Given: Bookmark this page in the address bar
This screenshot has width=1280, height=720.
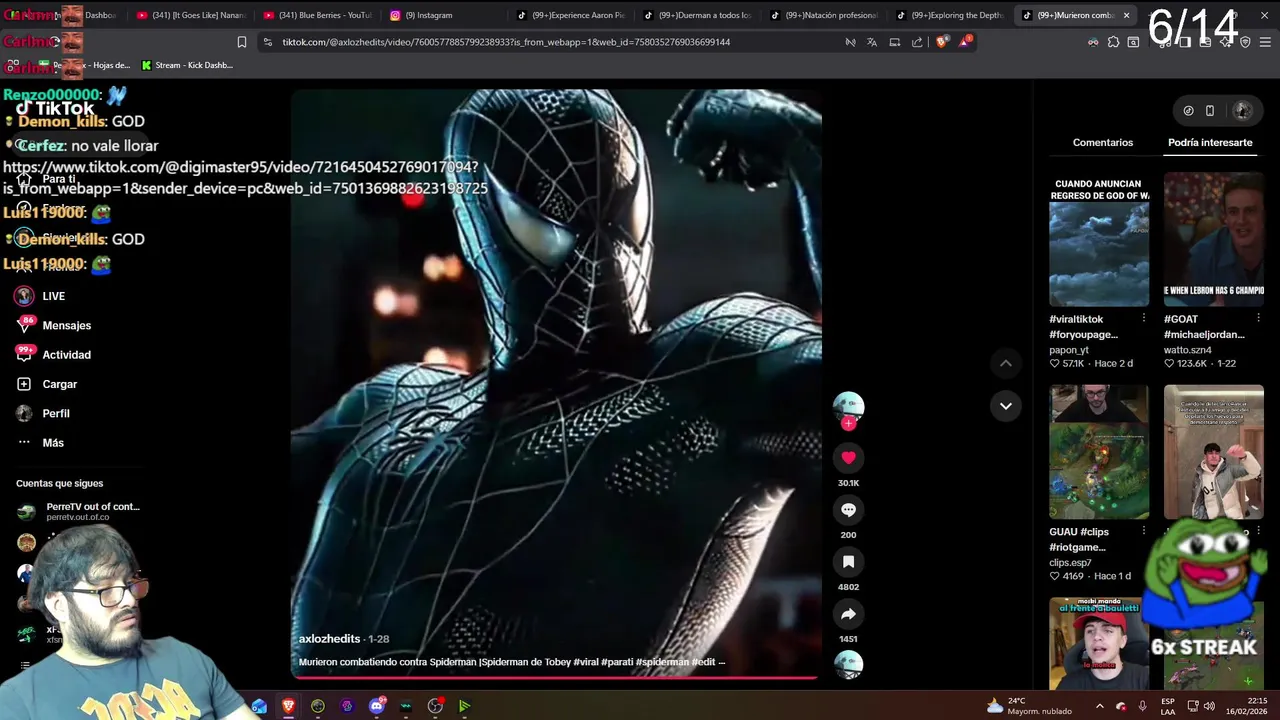Looking at the screenshot, I should pos(241,42).
